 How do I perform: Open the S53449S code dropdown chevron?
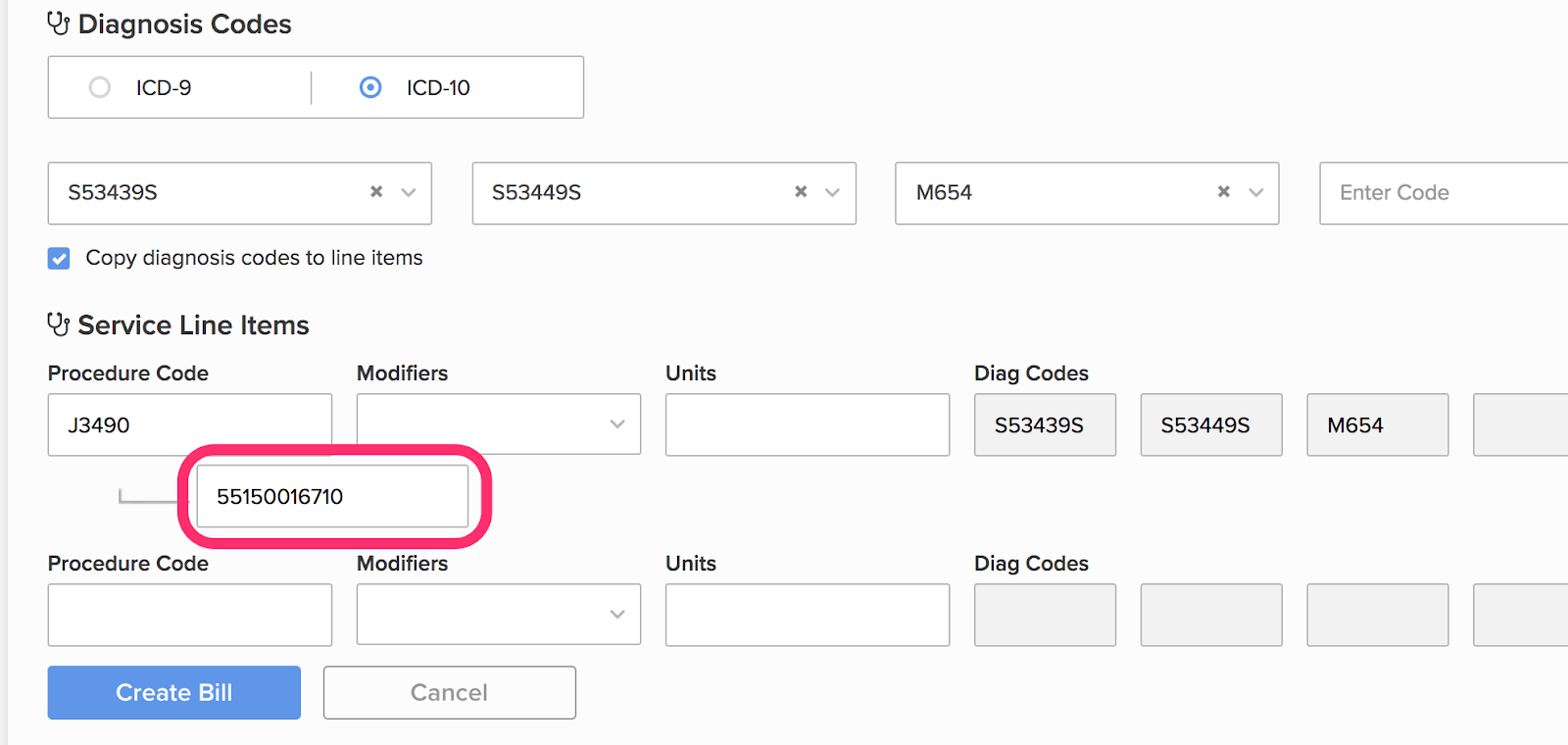point(833,192)
